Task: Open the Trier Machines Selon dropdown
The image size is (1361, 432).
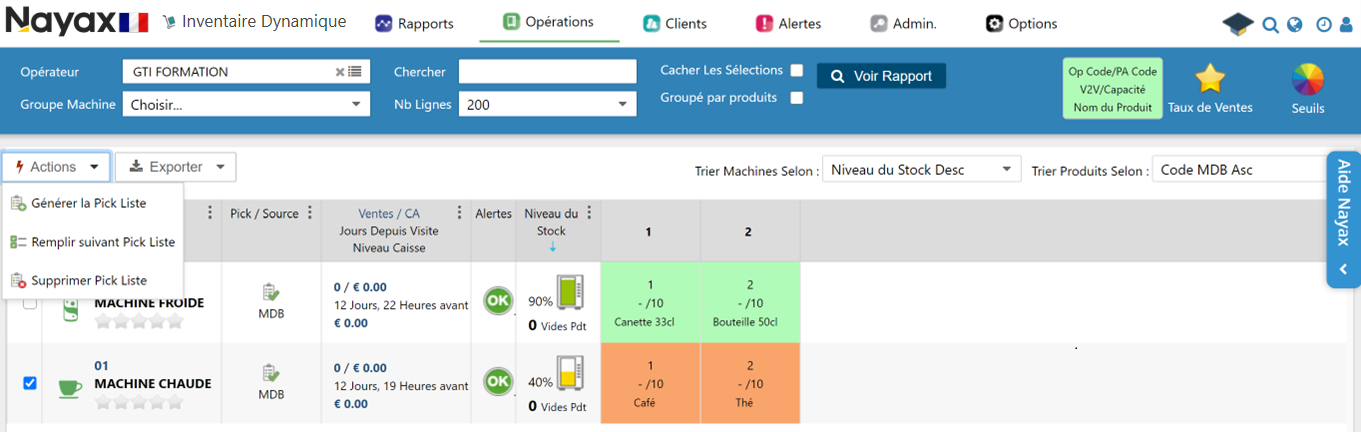Action: coord(921,170)
